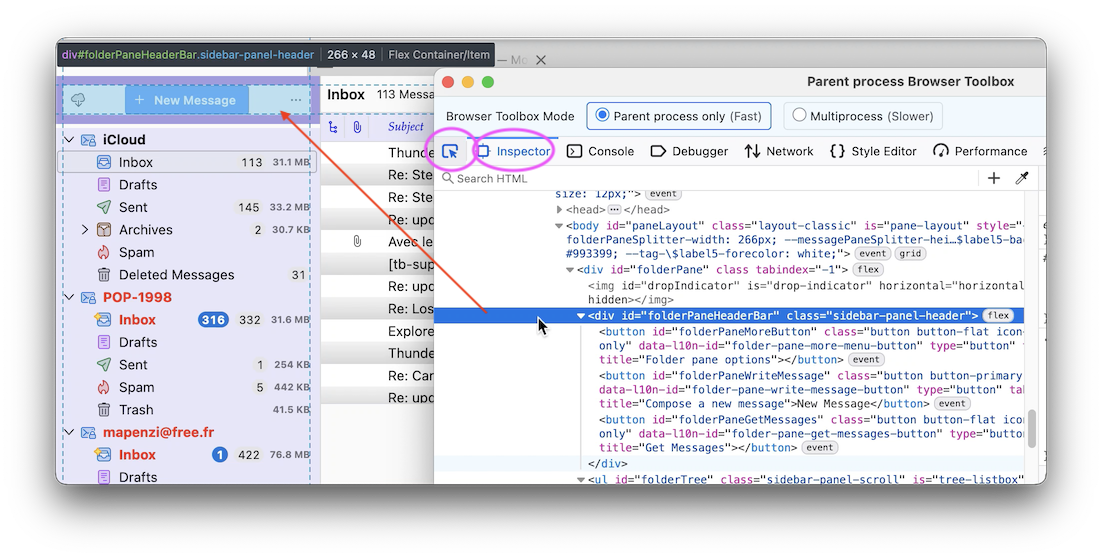Click the New Message button

click(x=186, y=100)
